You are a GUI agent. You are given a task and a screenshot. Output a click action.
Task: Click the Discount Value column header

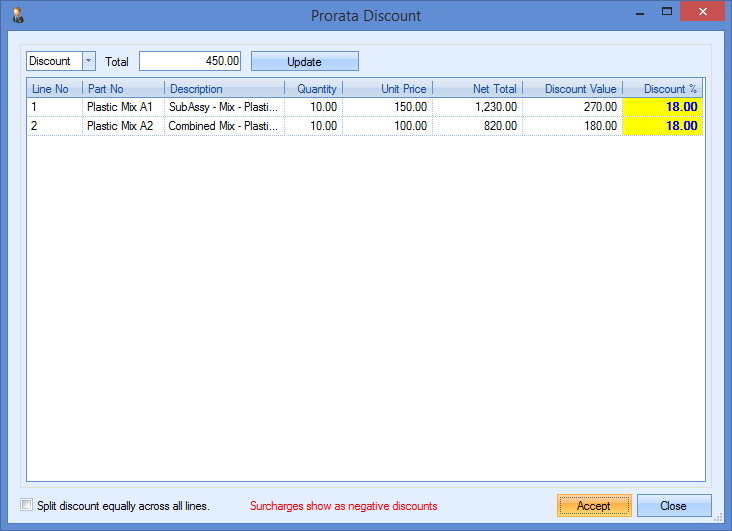572,89
